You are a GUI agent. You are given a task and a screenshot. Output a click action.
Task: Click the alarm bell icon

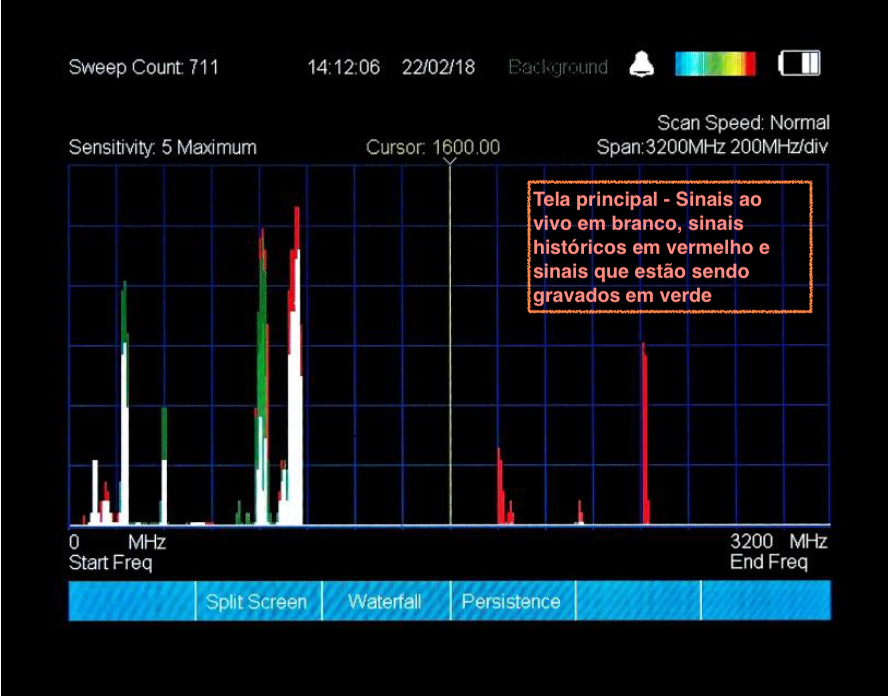click(640, 65)
